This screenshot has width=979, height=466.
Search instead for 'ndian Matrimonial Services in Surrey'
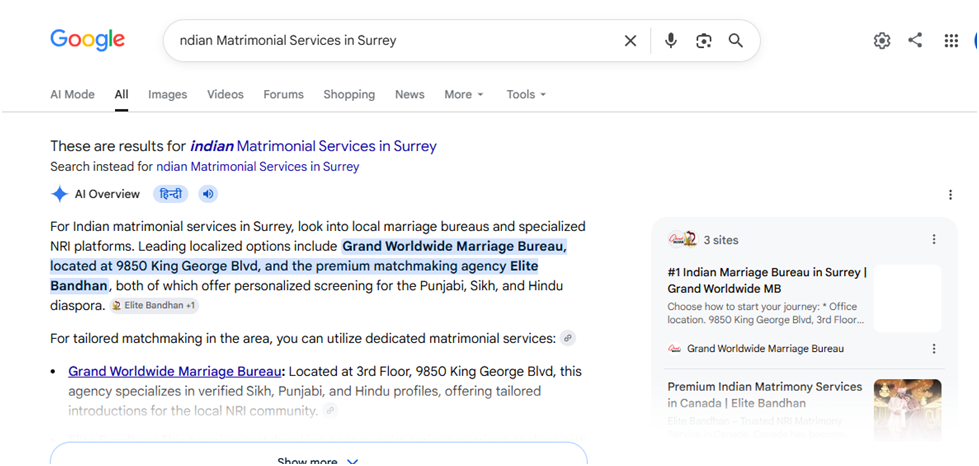[x=258, y=167]
